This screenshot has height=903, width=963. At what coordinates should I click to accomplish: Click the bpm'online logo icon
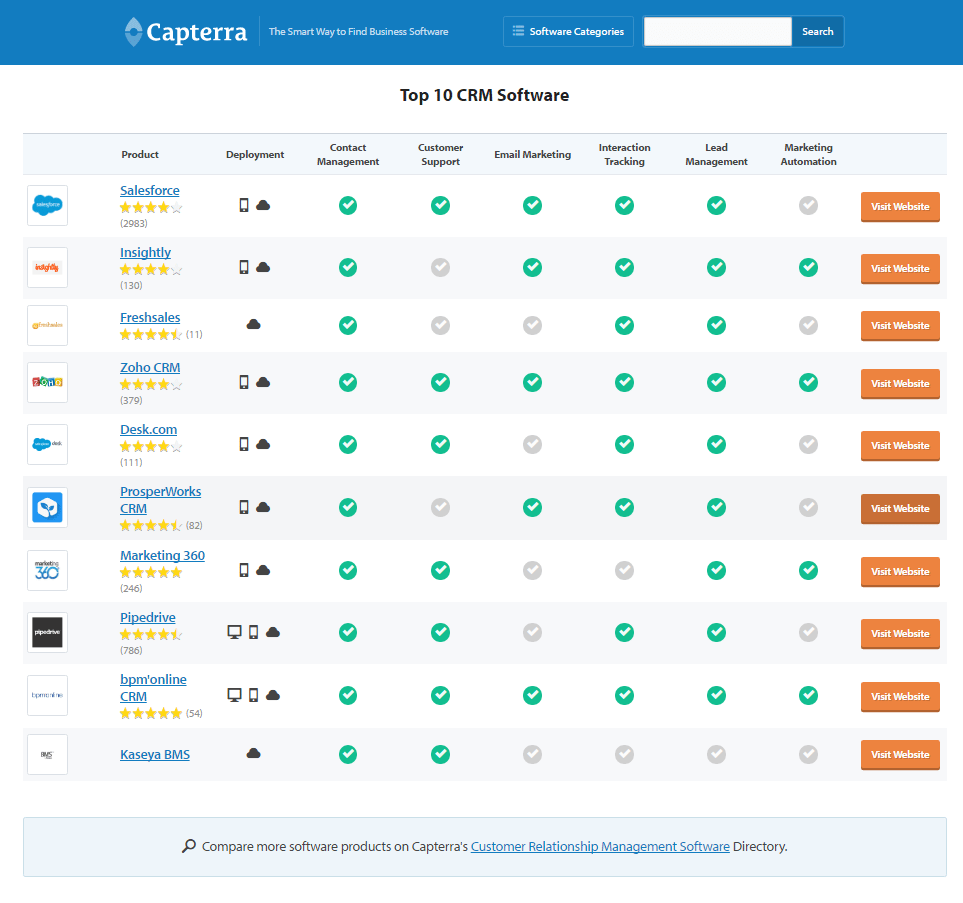(x=47, y=695)
